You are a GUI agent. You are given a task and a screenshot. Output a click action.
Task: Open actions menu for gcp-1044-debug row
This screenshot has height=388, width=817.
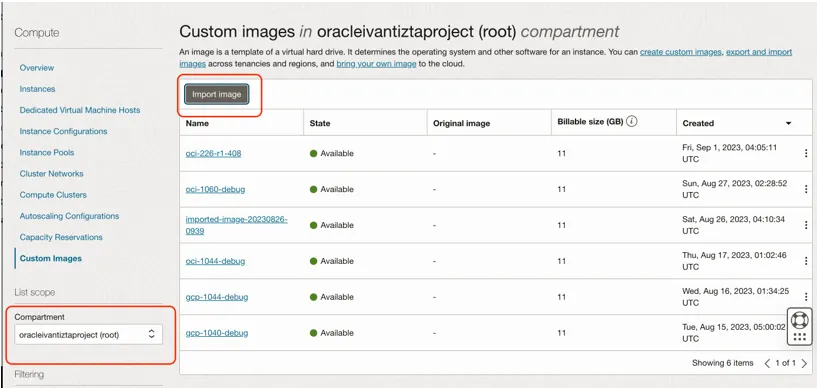807,297
